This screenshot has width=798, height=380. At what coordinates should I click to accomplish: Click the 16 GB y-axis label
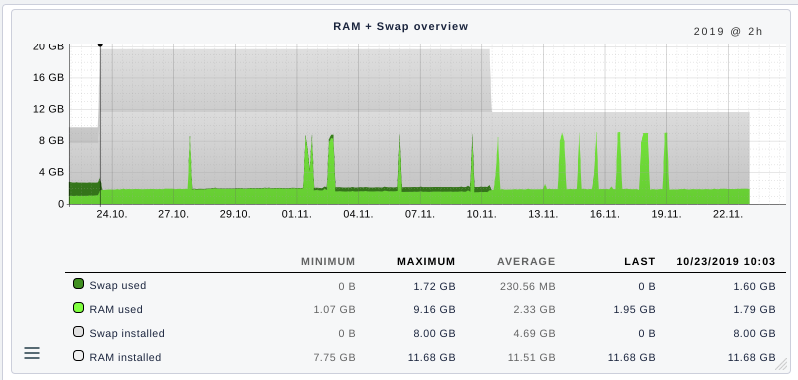49,77
